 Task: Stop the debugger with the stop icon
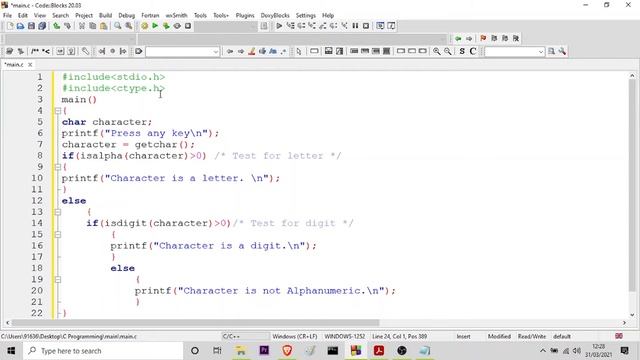point(366,26)
